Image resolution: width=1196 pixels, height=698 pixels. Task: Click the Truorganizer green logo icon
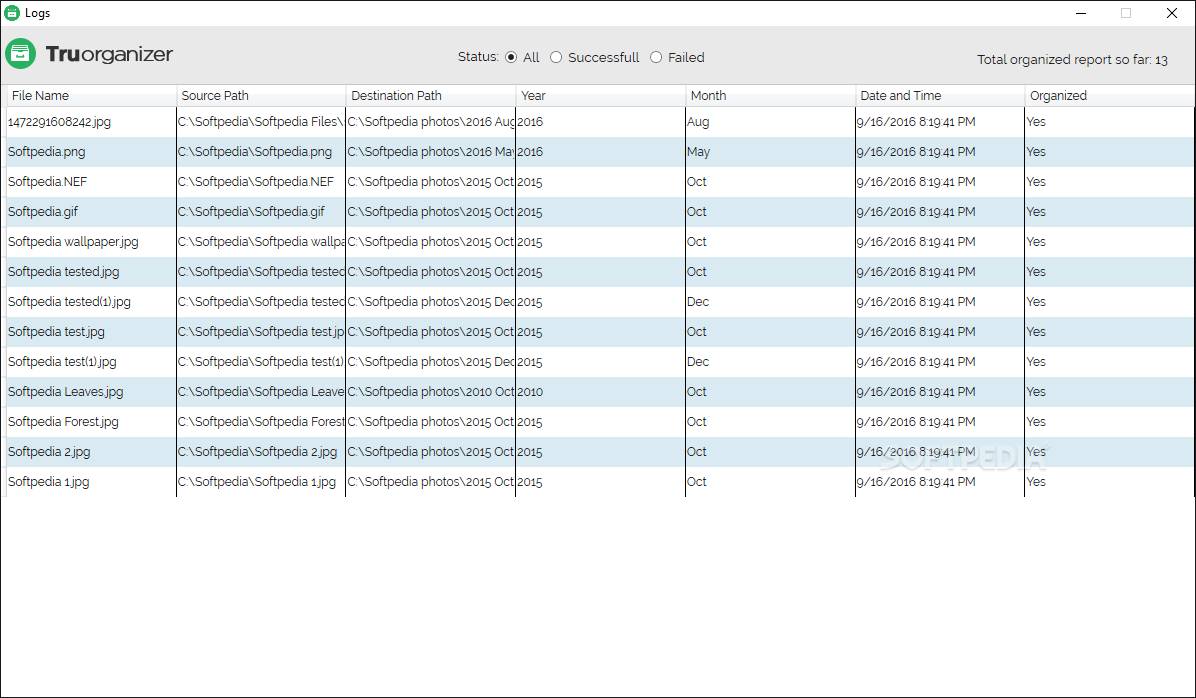coord(21,54)
